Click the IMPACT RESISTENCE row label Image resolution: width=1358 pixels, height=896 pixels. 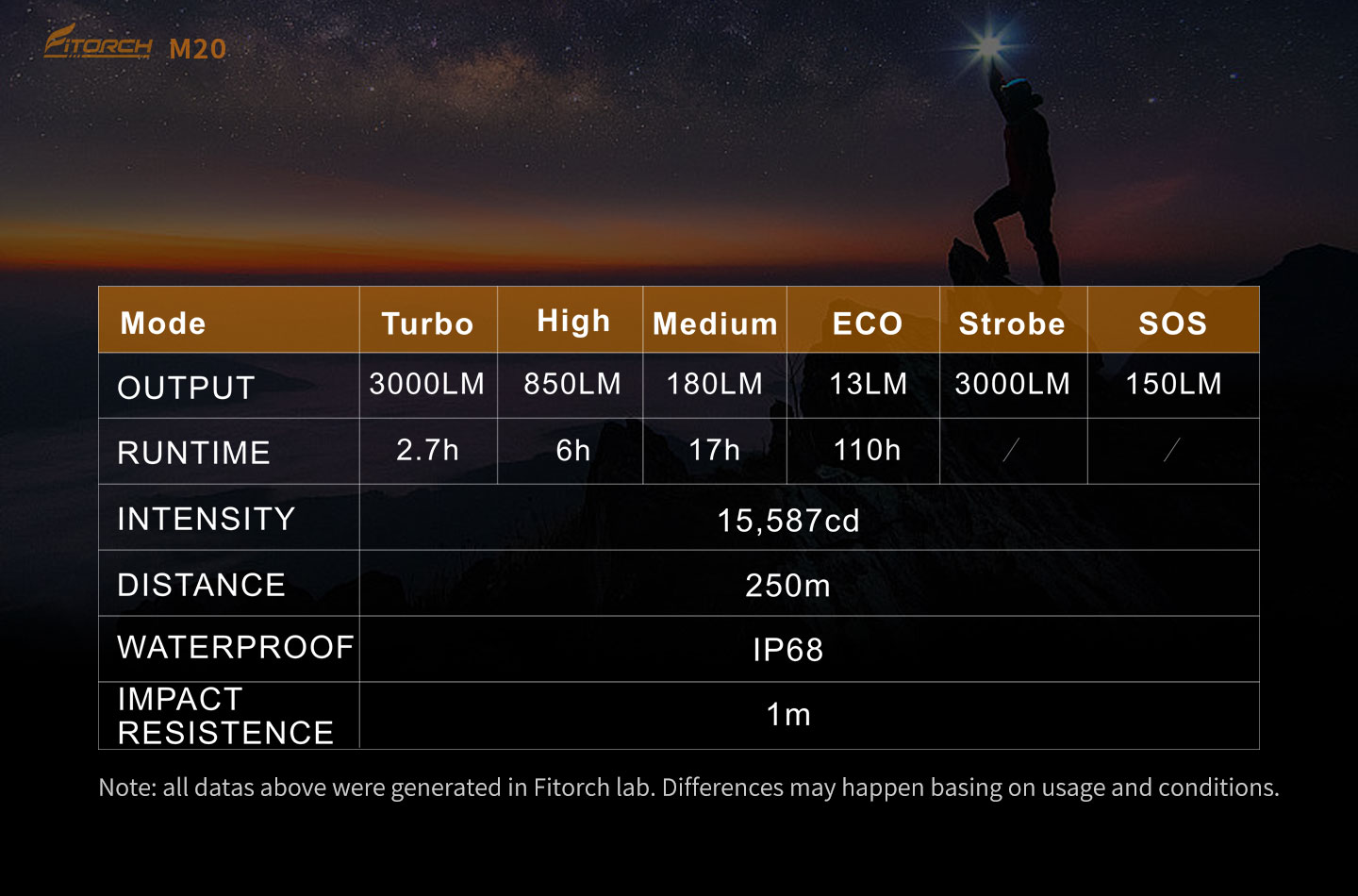point(225,716)
